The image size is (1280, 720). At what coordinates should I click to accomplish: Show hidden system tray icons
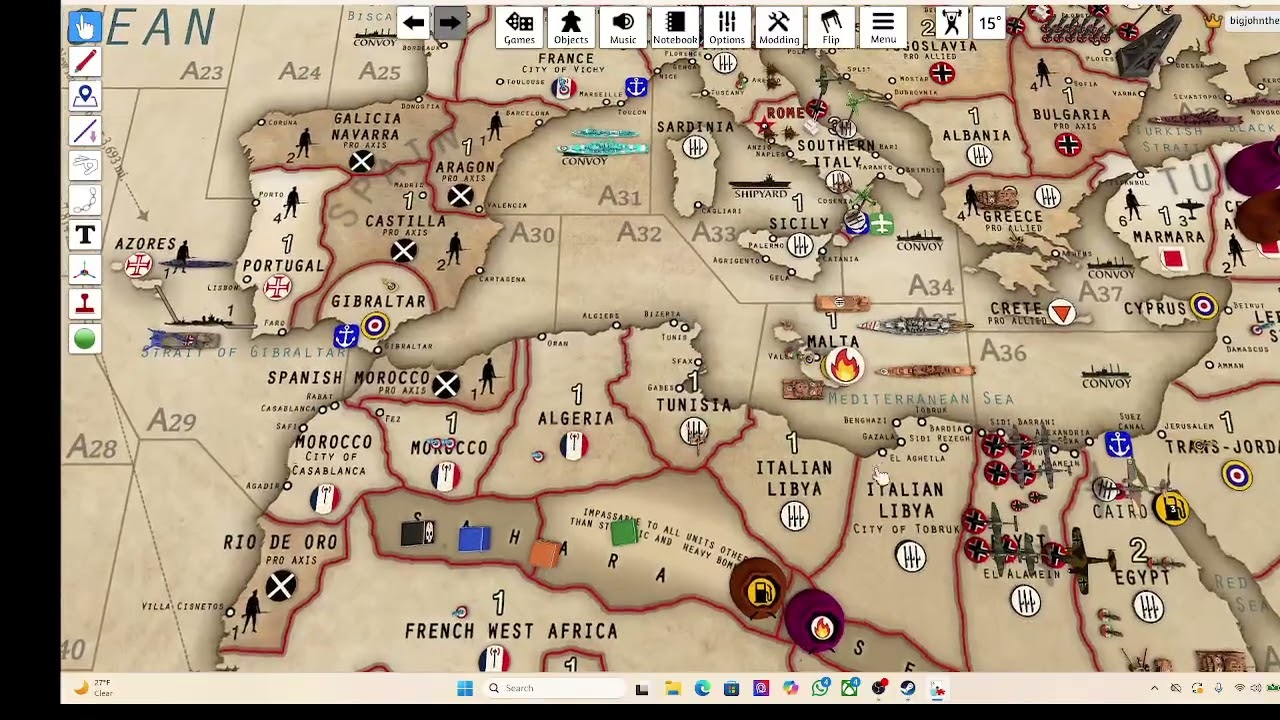pyautogui.click(x=1154, y=688)
